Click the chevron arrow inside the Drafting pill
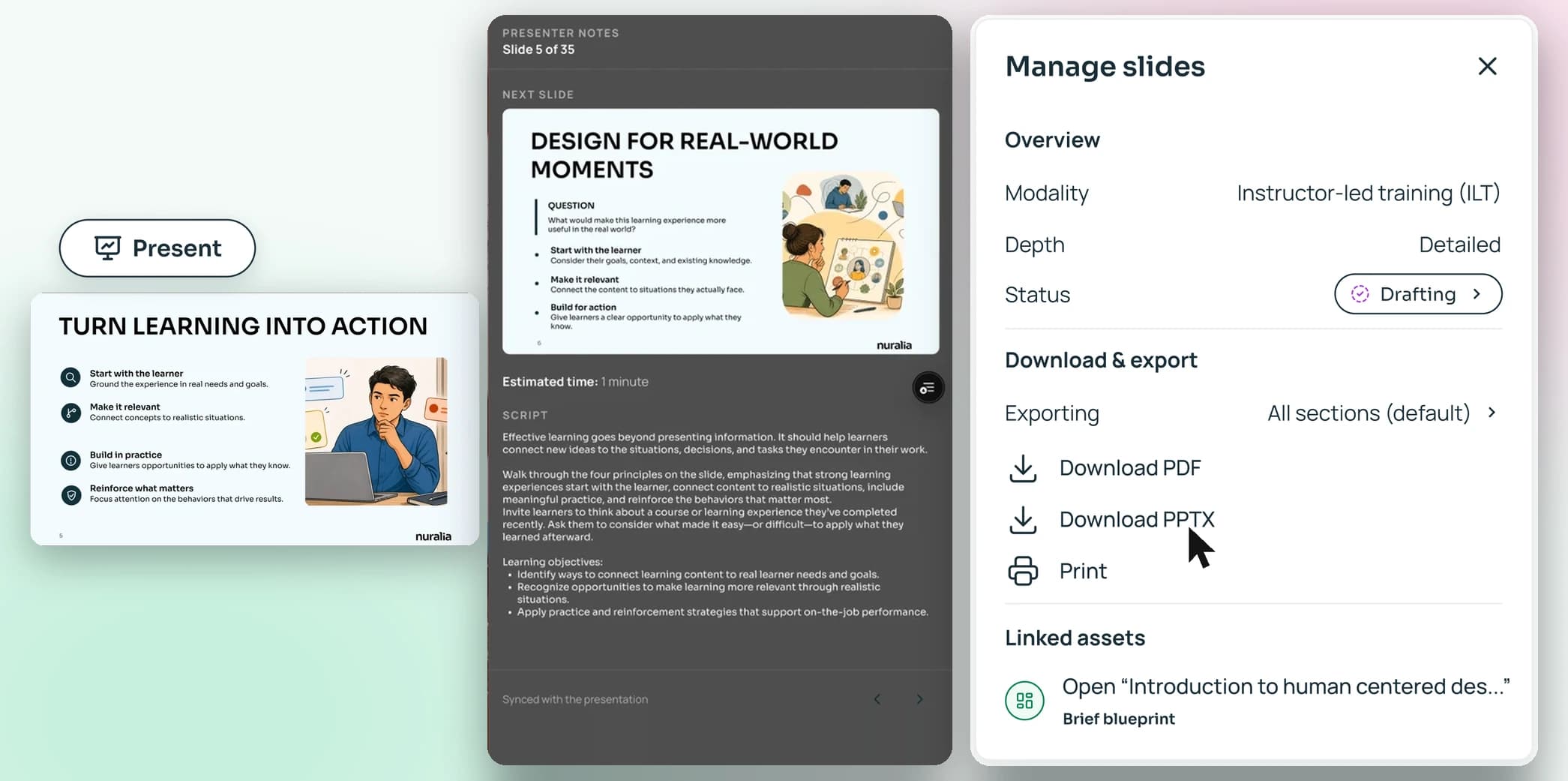The image size is (1568, 781). pyautogui.click(x=1477, y=294)
